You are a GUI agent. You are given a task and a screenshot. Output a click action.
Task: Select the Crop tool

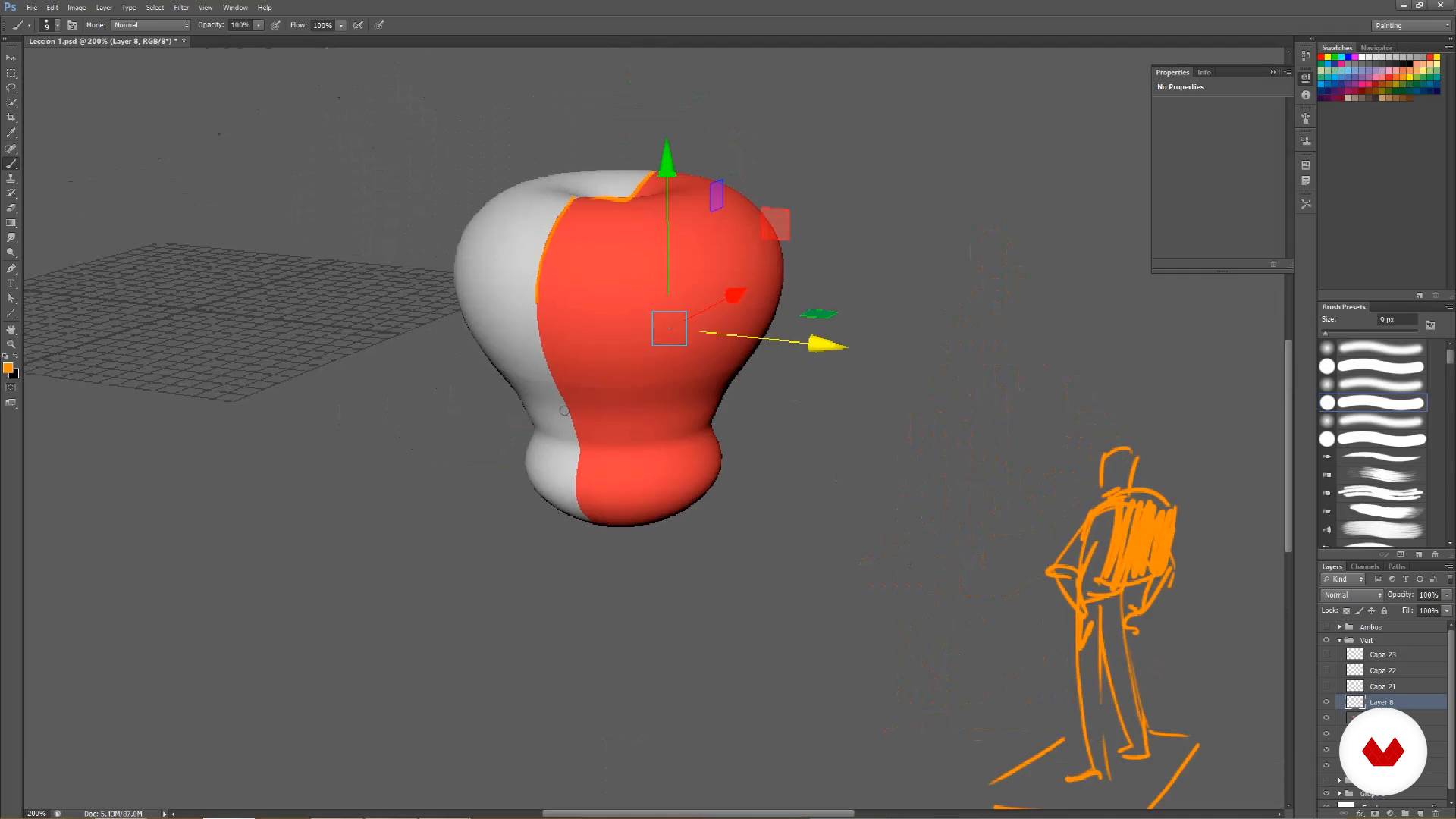(x=11, y=118)
